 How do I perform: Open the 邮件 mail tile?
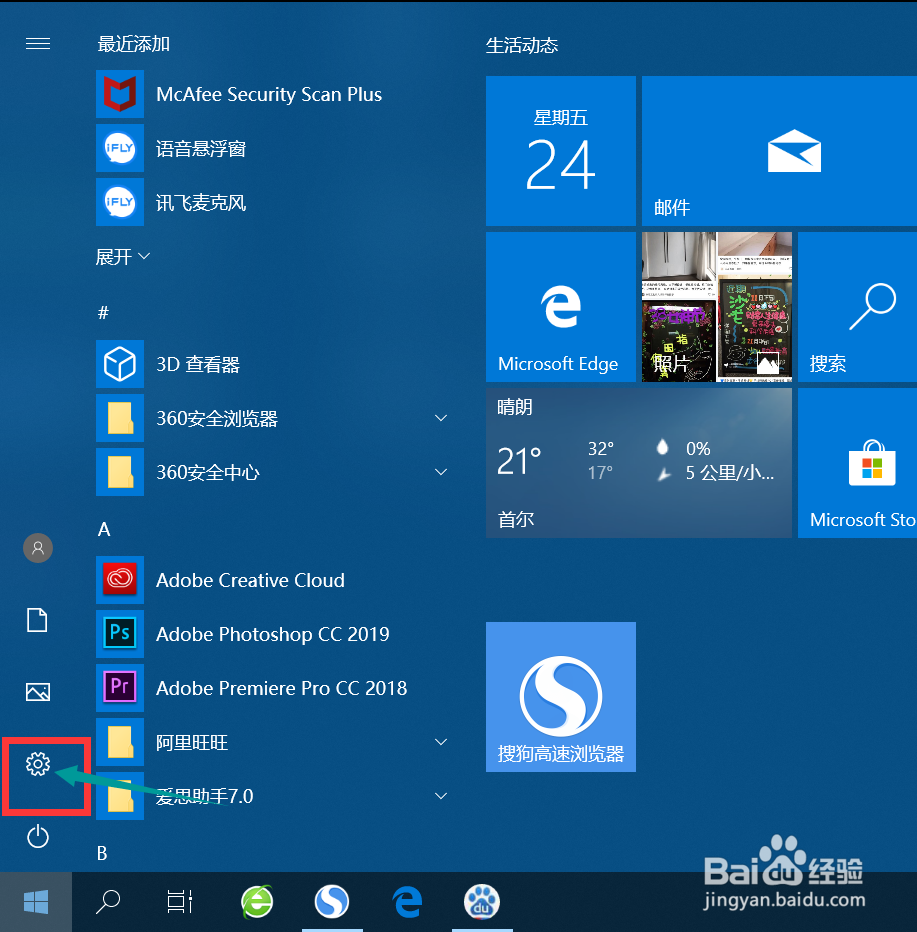(x=779, y=151)
